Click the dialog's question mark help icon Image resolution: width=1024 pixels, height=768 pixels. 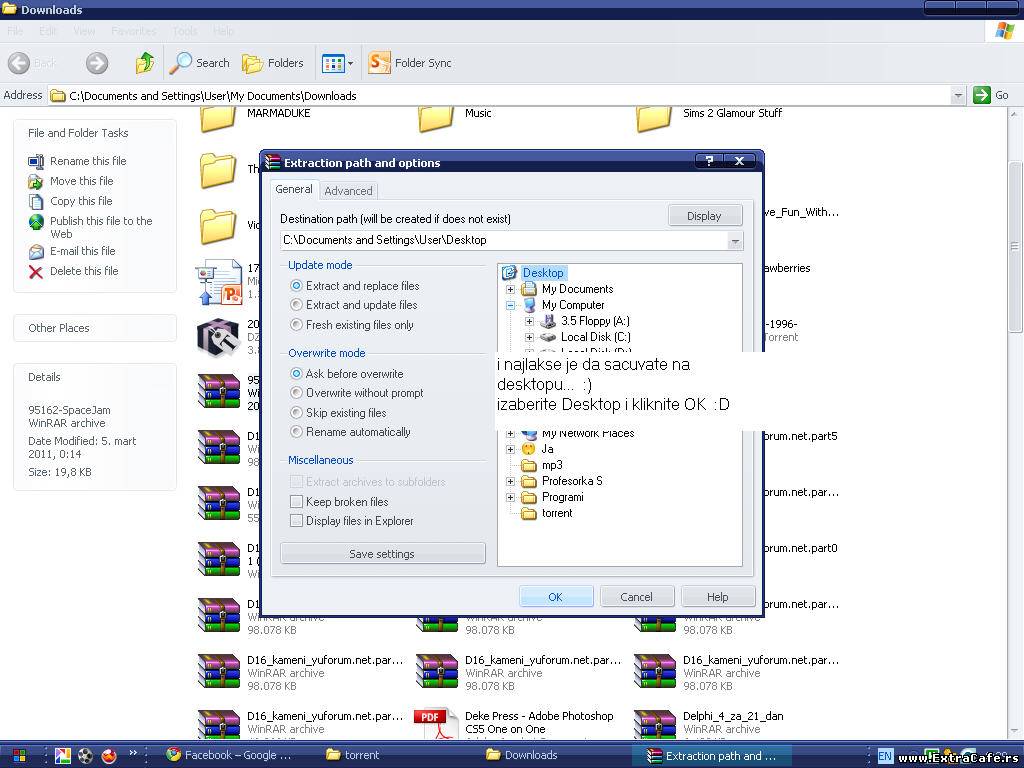coord(709,161)
